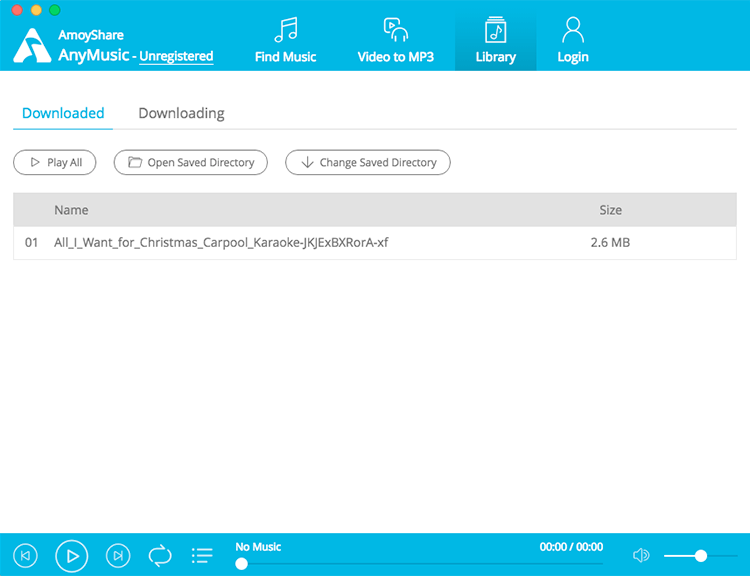Click Change Saved Directory button
Viewport: 750px width, 576px height.
tap(368, 162)
